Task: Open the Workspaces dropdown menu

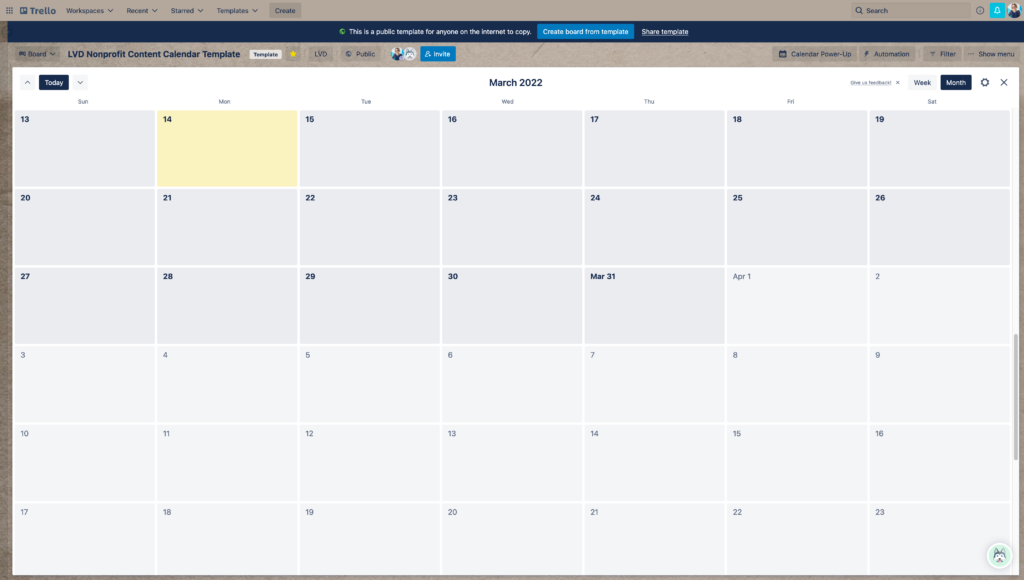Action: pyautogui.click(x=89, y=10)
